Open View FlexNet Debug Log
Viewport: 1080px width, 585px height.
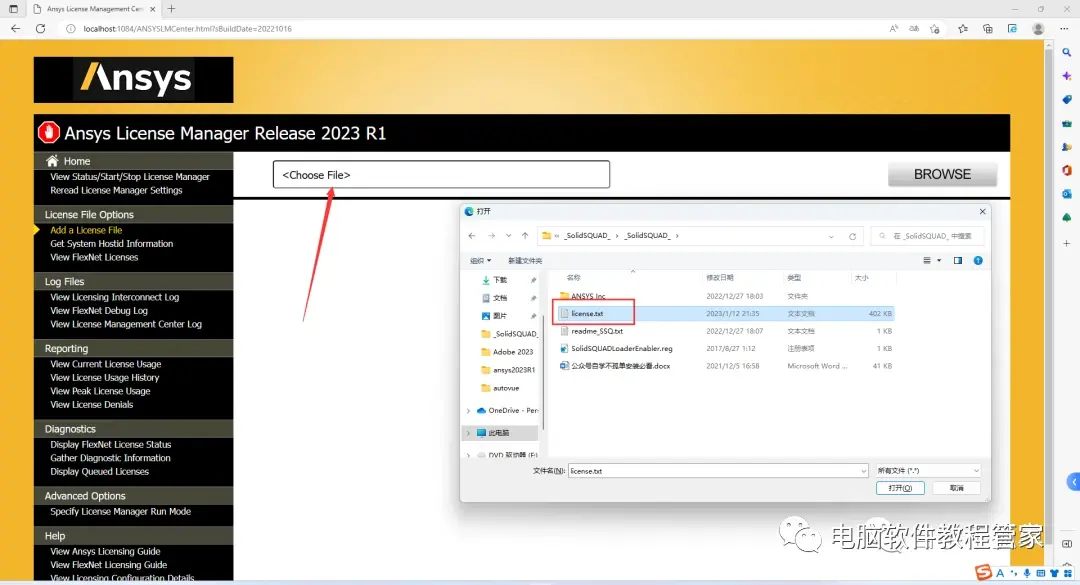pyautogui.click(x=98, y=311)
